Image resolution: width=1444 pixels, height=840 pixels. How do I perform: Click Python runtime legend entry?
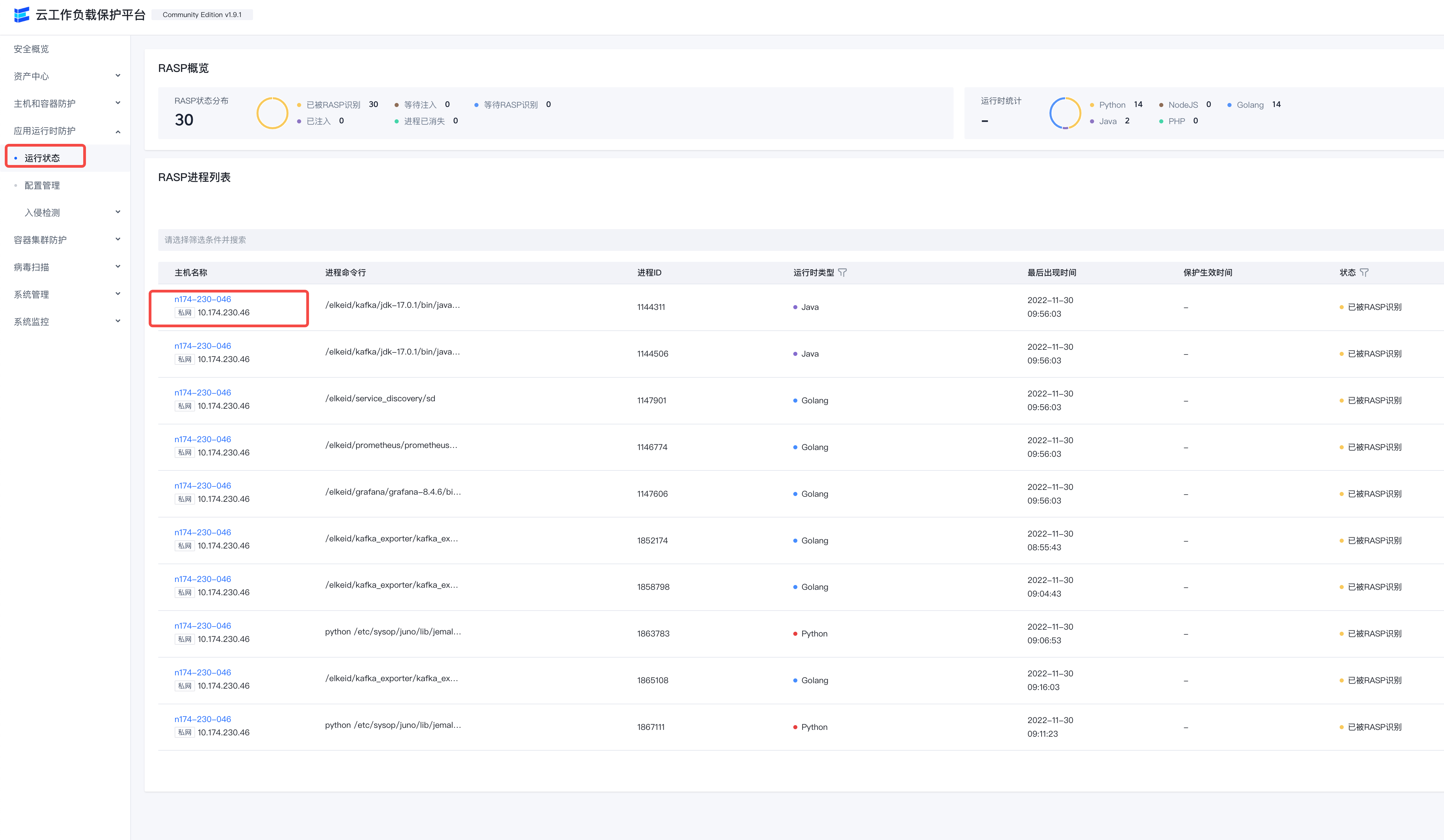tap(1116, 105)
